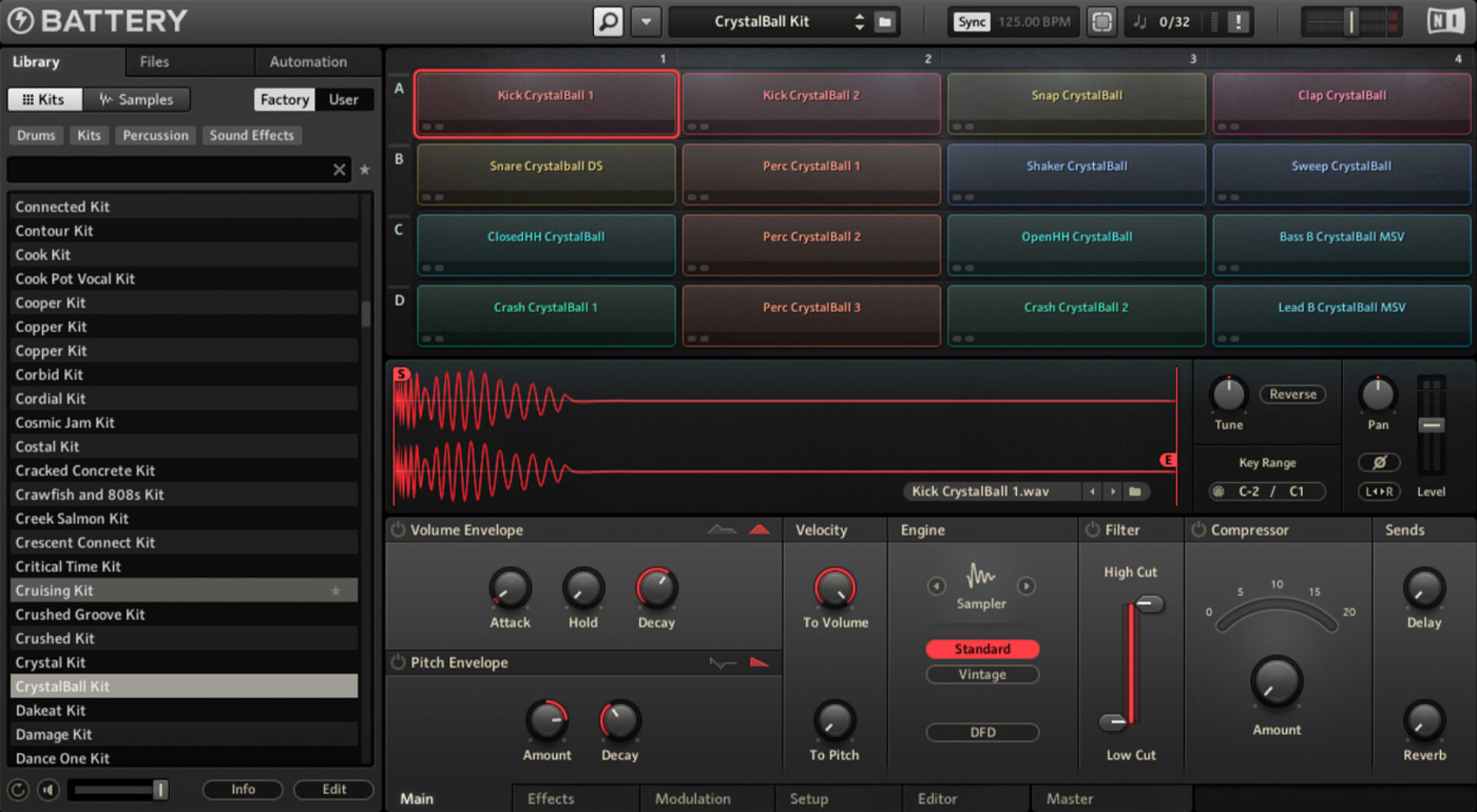Select the Vintage engine mode
The width and height of the screenshot is (1477, 812).
982,674
